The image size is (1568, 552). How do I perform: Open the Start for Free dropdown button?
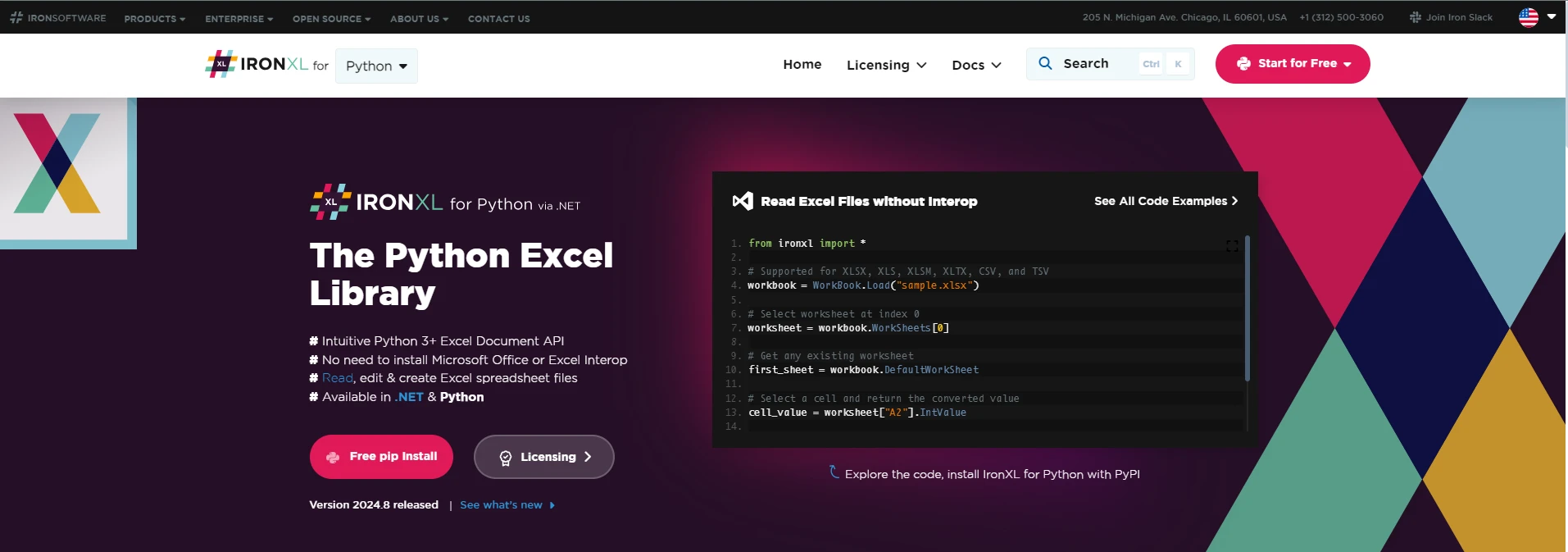coord(1293,64)
